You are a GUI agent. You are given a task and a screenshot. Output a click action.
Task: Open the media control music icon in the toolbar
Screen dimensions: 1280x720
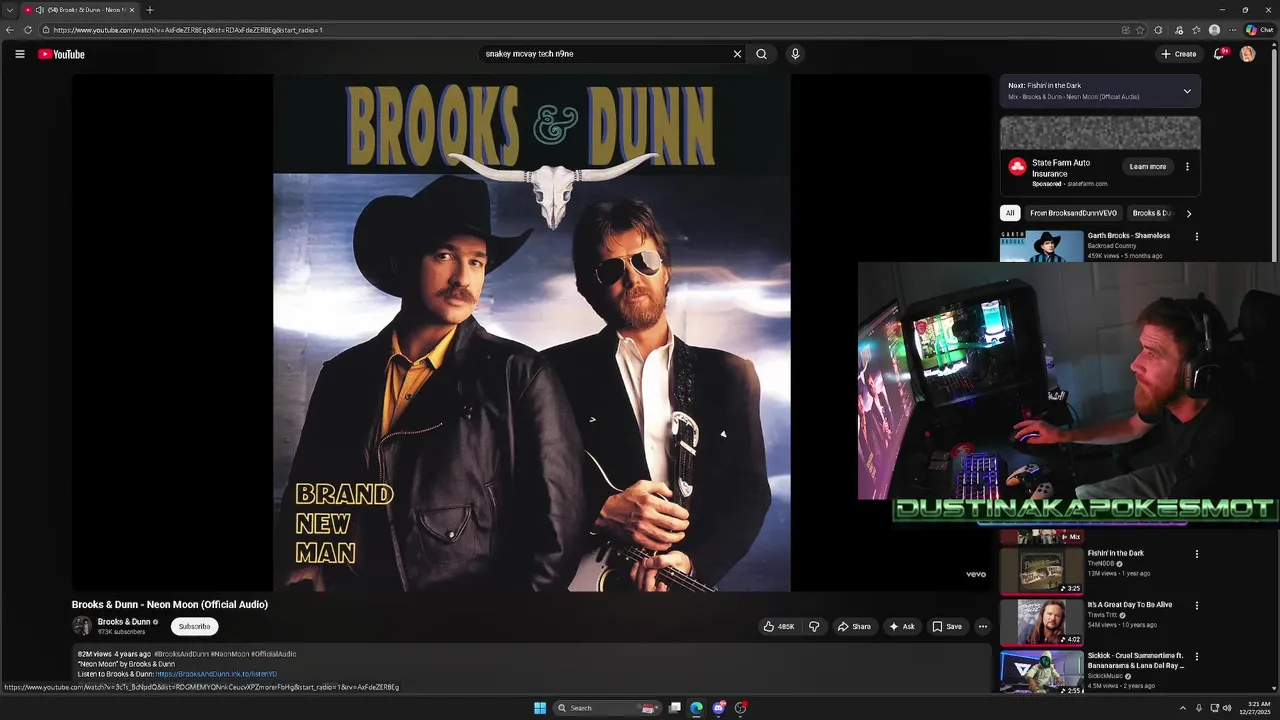click(x=1179, y=30)
